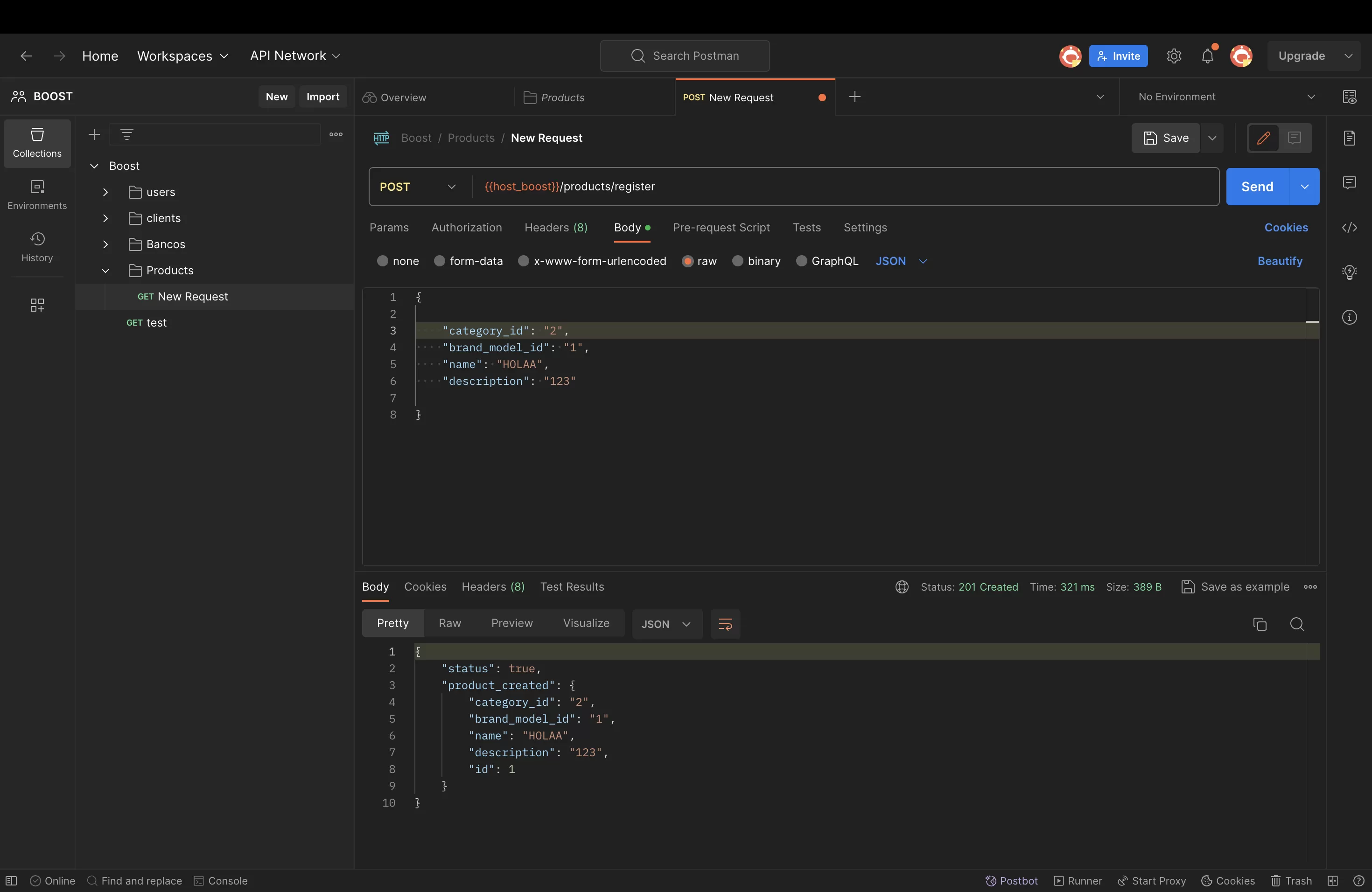Viewport: 1372px width, 892px height.
Task: Select the form-data body option
Action: pyautogui.click(x=439, y=261)
